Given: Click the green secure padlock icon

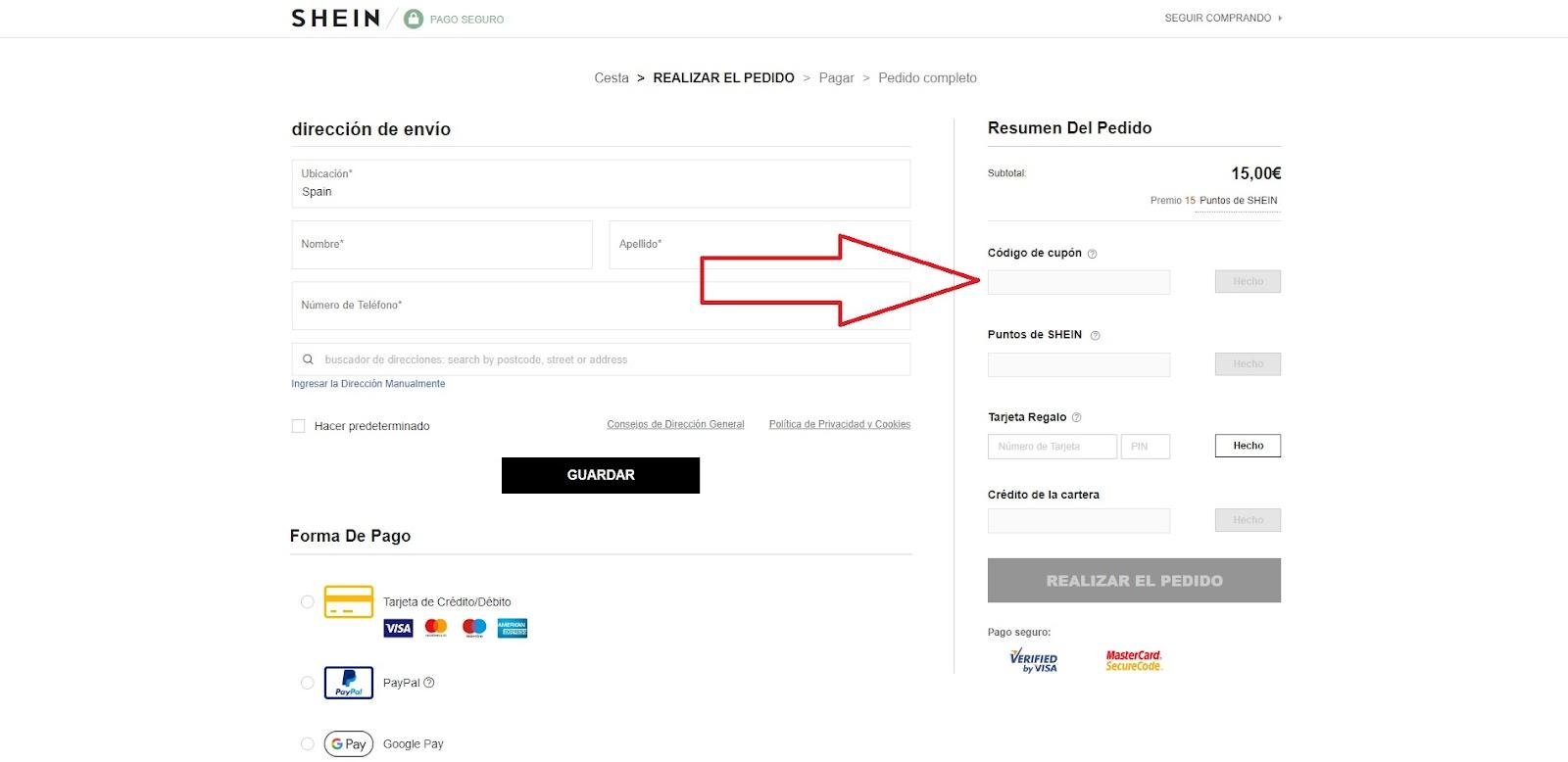Looking at the screenshot, I should 414,19.
